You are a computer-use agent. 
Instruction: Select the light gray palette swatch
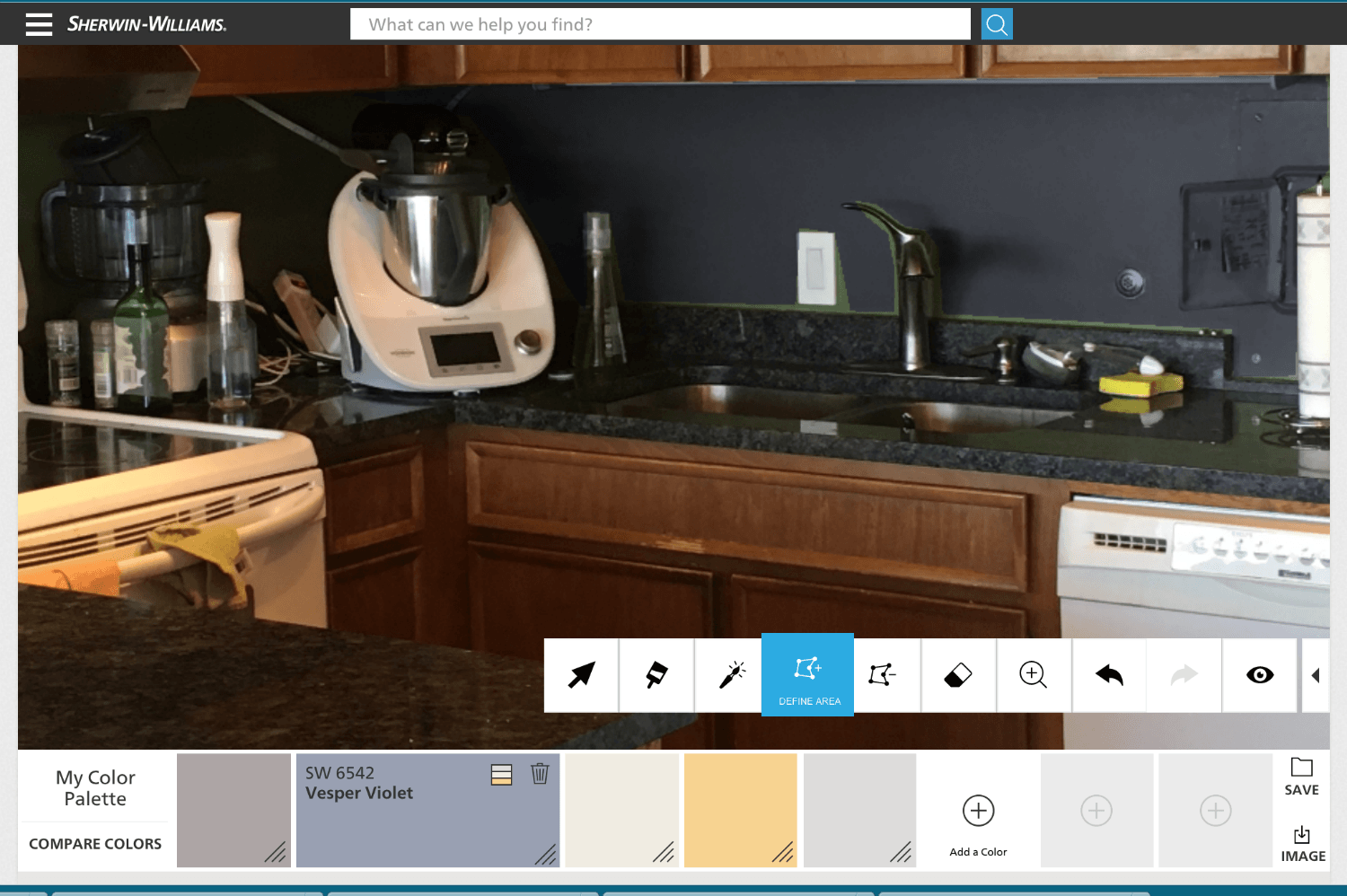860,810
